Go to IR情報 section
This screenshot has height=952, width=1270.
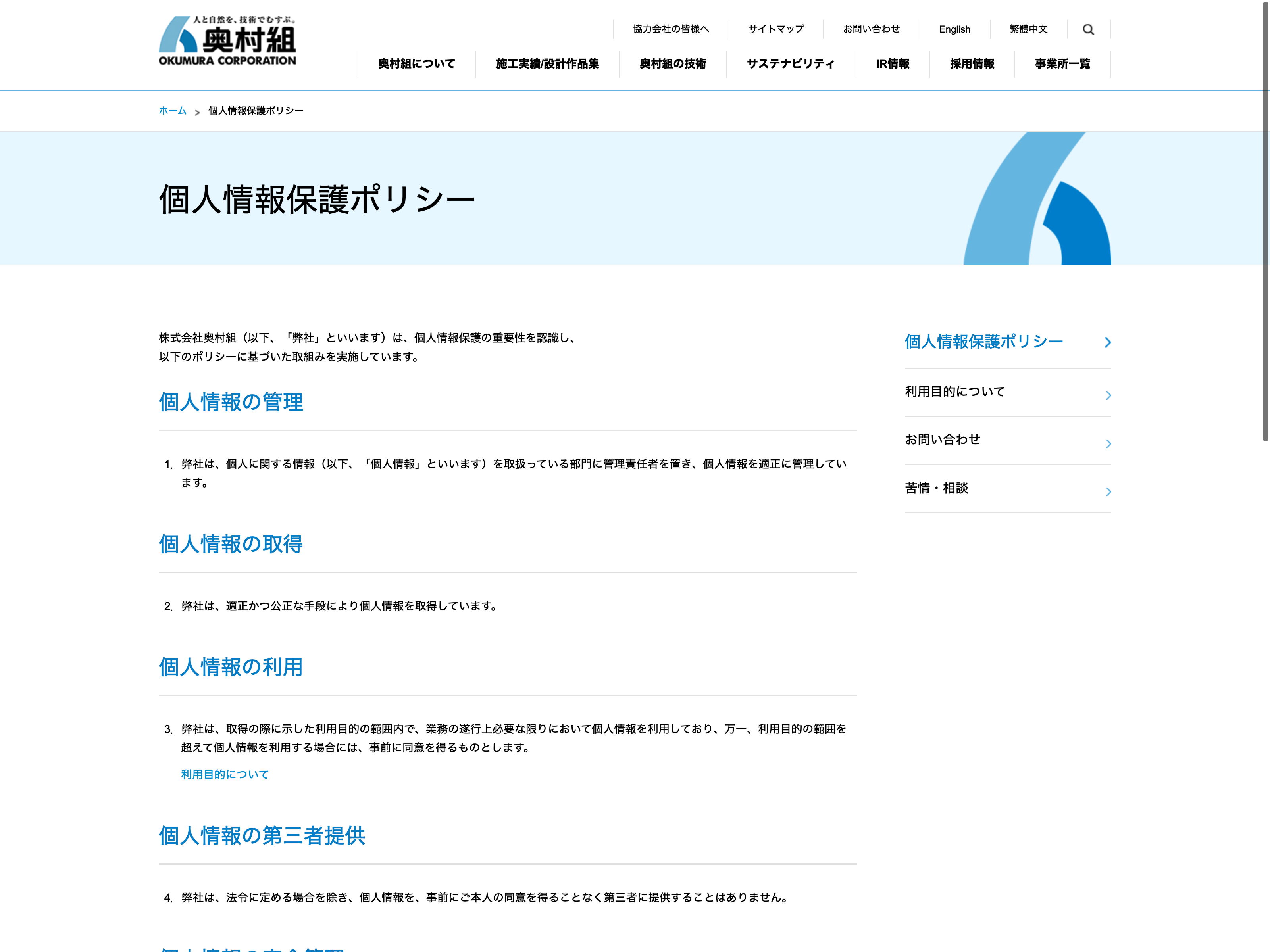(x=892, y=64)
